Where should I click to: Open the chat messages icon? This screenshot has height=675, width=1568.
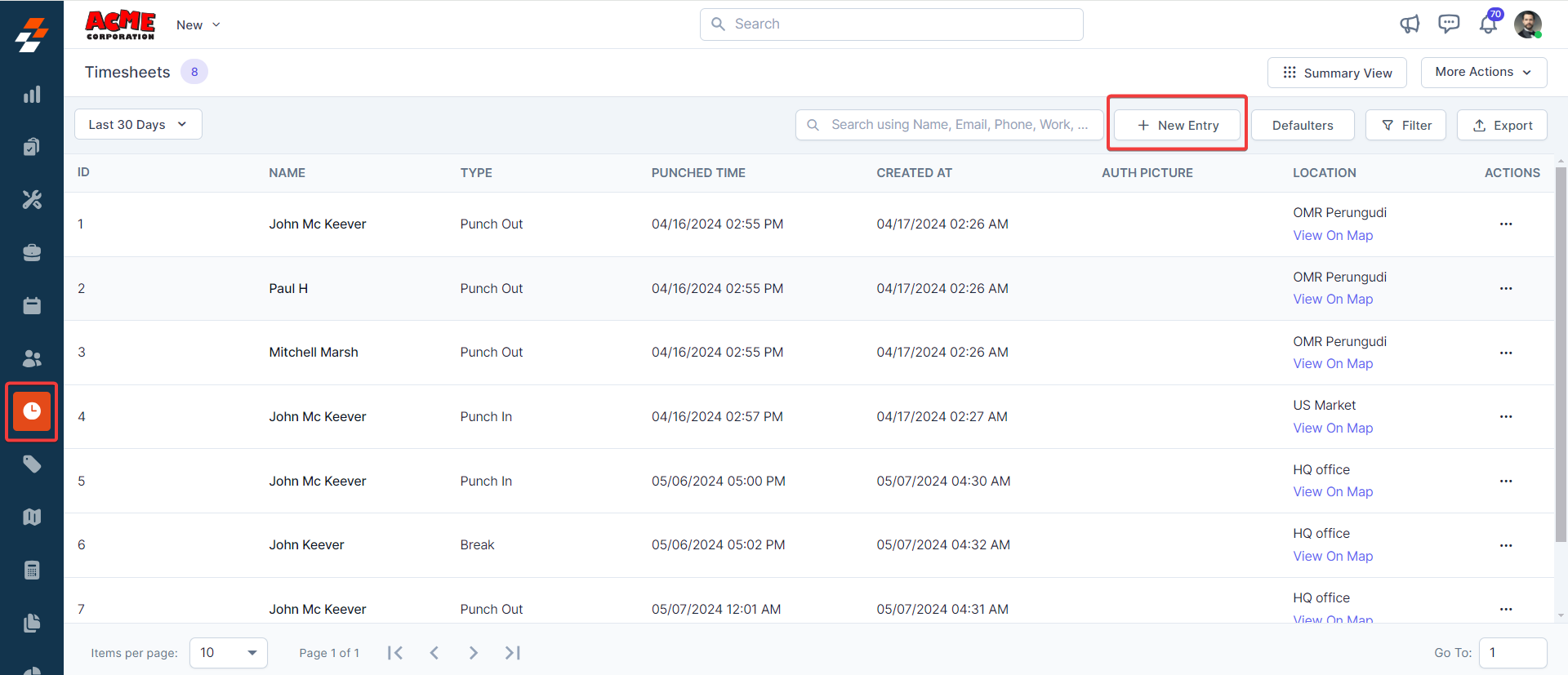pyautogui.click(x=1449, y=24)
